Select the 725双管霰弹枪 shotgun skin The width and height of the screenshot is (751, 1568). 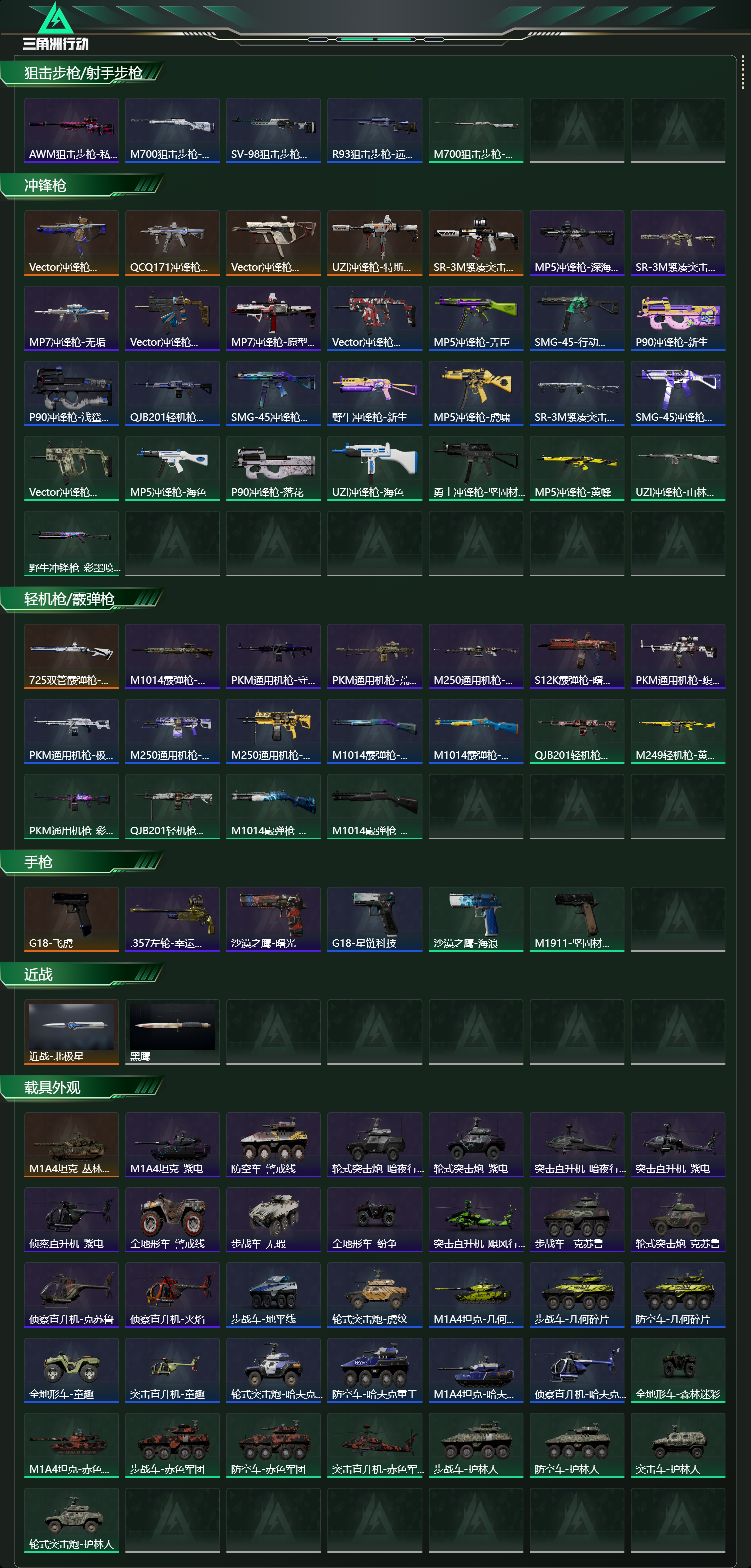pyautogui.click(x=71, y=656)
